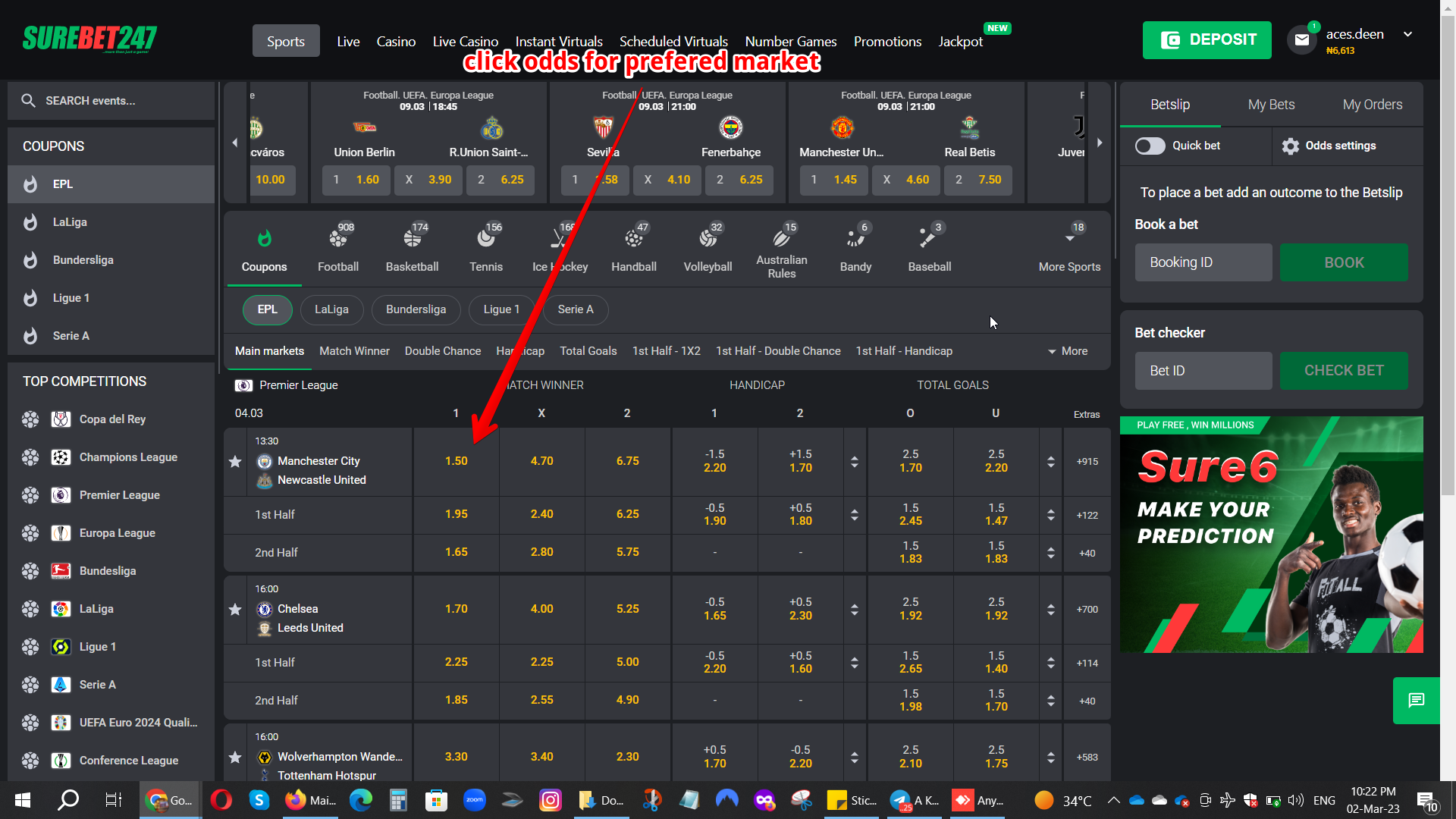This screenshot has height=819, width=1456.
Task: Change Chelsea match total goals line stepper
Action: (1051, 609)
